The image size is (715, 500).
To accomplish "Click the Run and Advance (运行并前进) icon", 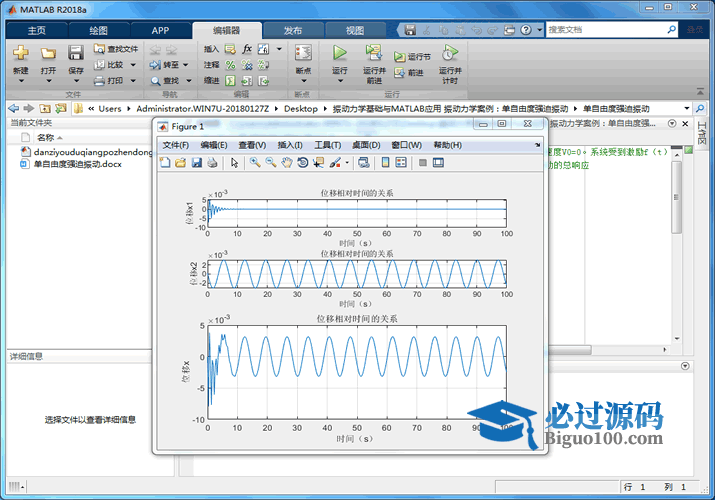I will 374,53.
